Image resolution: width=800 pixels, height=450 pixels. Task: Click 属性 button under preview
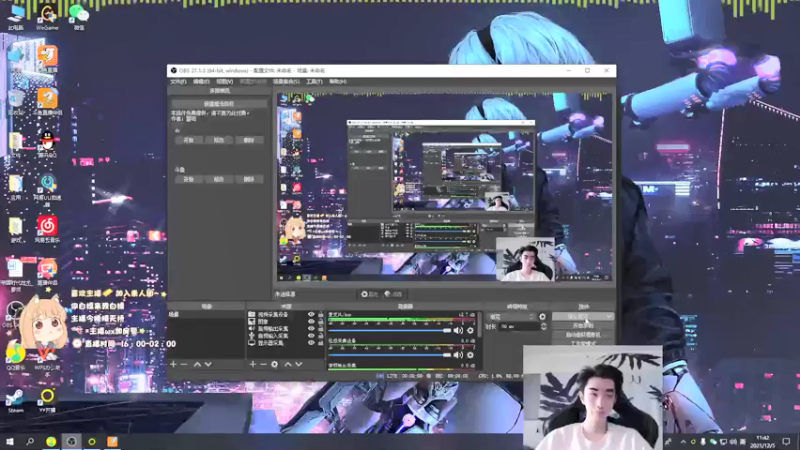(369, 294)
